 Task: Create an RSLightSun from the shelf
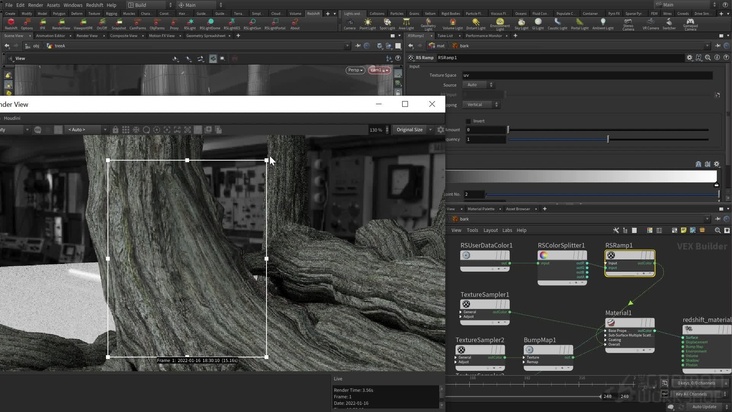pos(252,23)
